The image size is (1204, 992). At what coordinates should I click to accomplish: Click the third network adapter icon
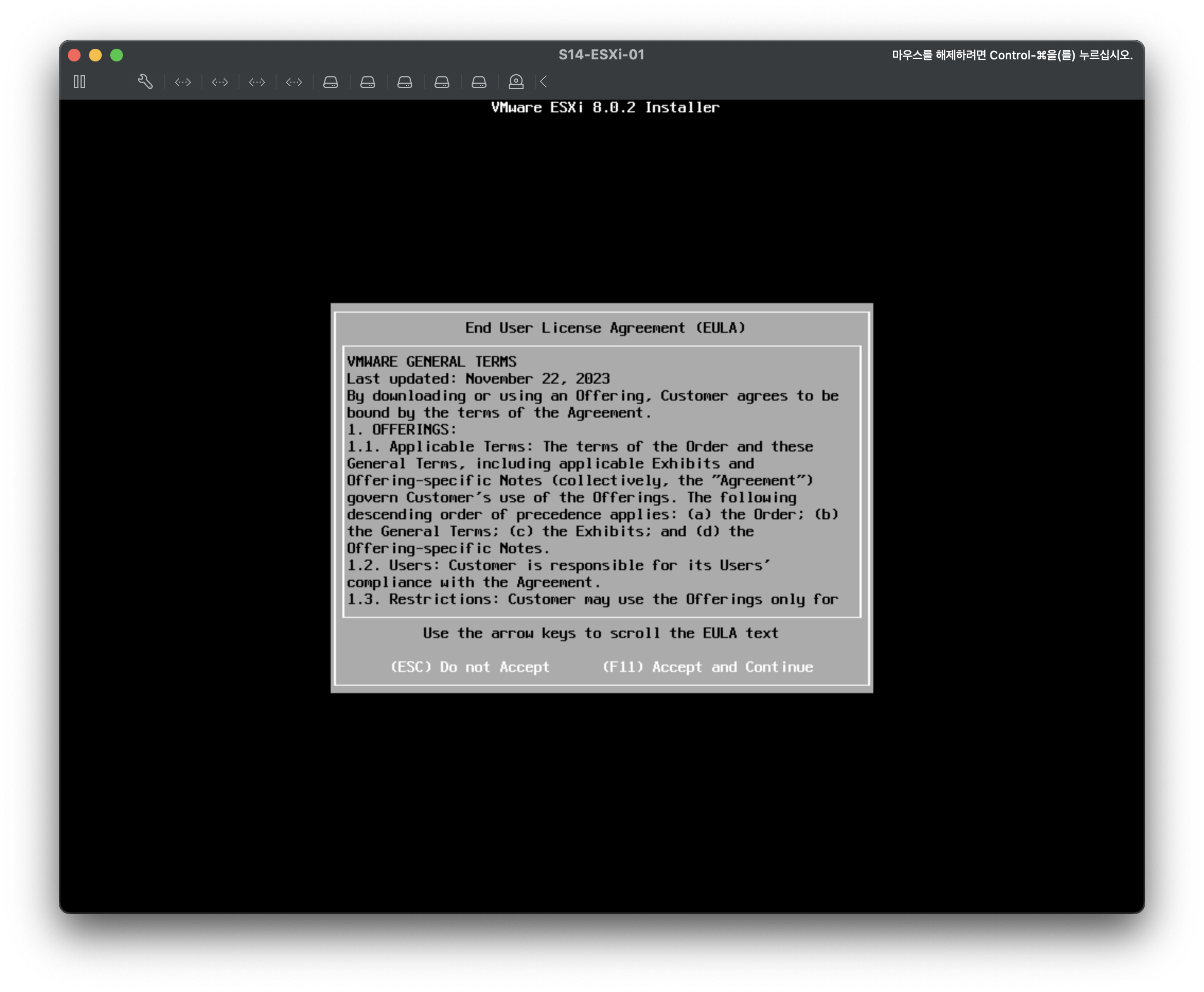click(257, 82)
